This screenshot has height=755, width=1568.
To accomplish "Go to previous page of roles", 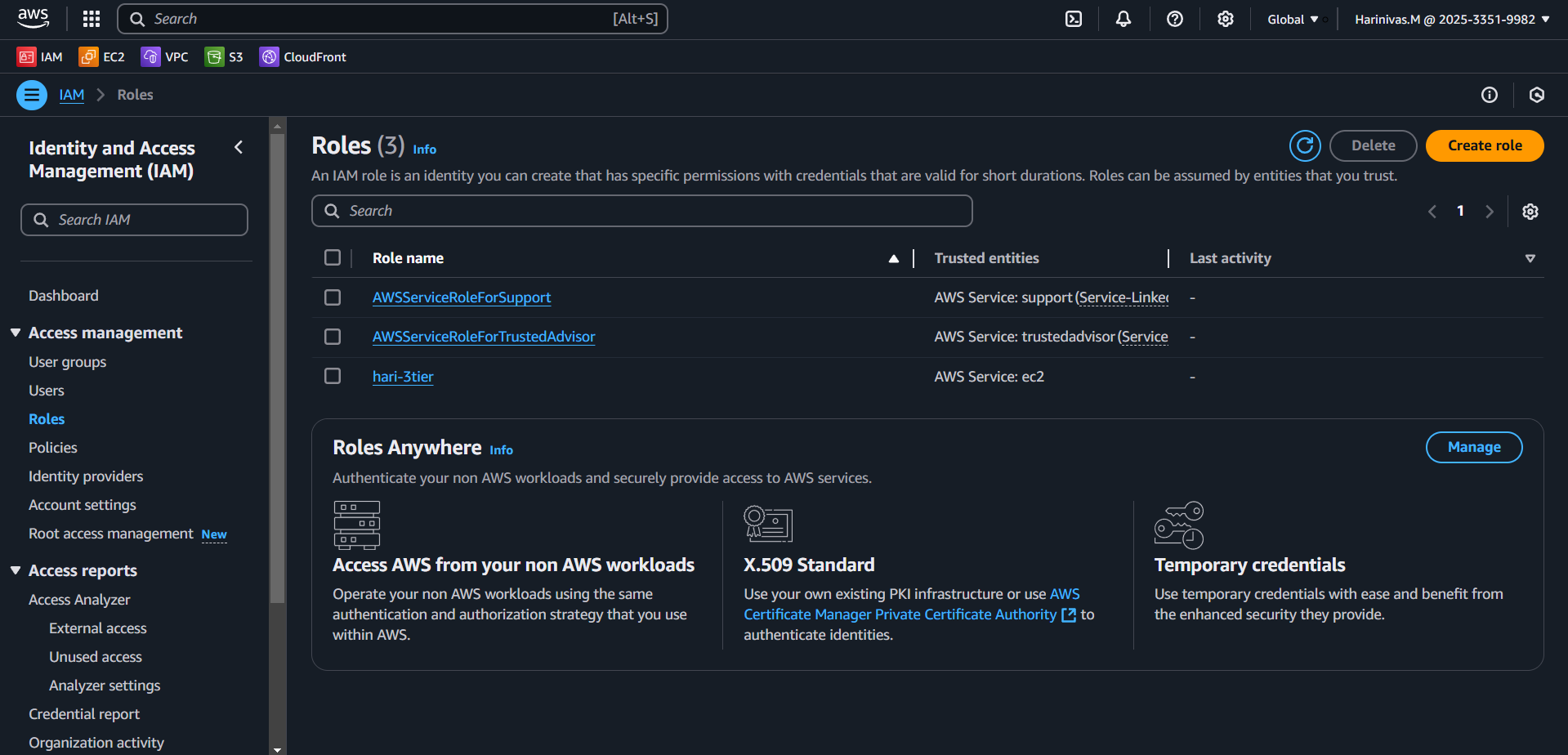I will point(1432,212).
